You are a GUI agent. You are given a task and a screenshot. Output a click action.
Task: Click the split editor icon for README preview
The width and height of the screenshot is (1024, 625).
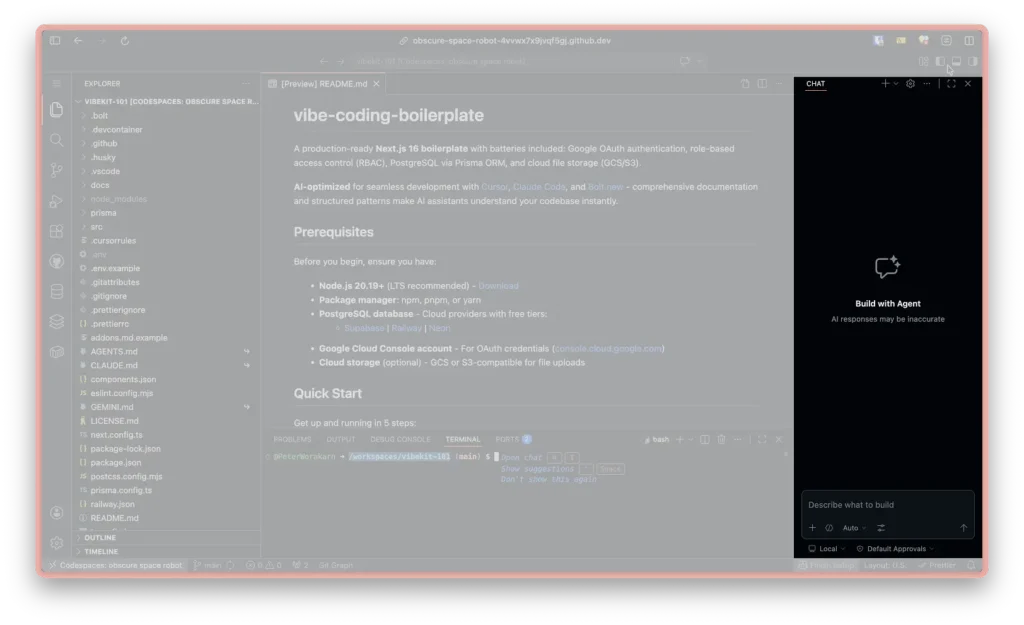click(762, 84)
